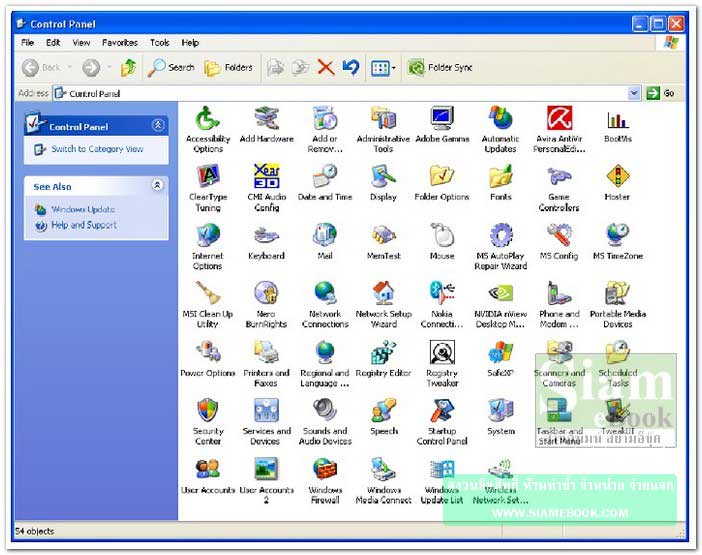The height and width of the screenshot is (555, 702).
Task: Open Regional and Language options icon
Action: click(x=325, y=352)
